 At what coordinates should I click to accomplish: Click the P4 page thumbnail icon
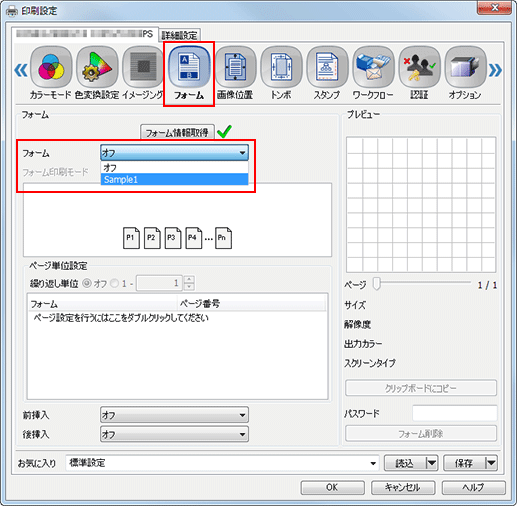tap(193, 238)
